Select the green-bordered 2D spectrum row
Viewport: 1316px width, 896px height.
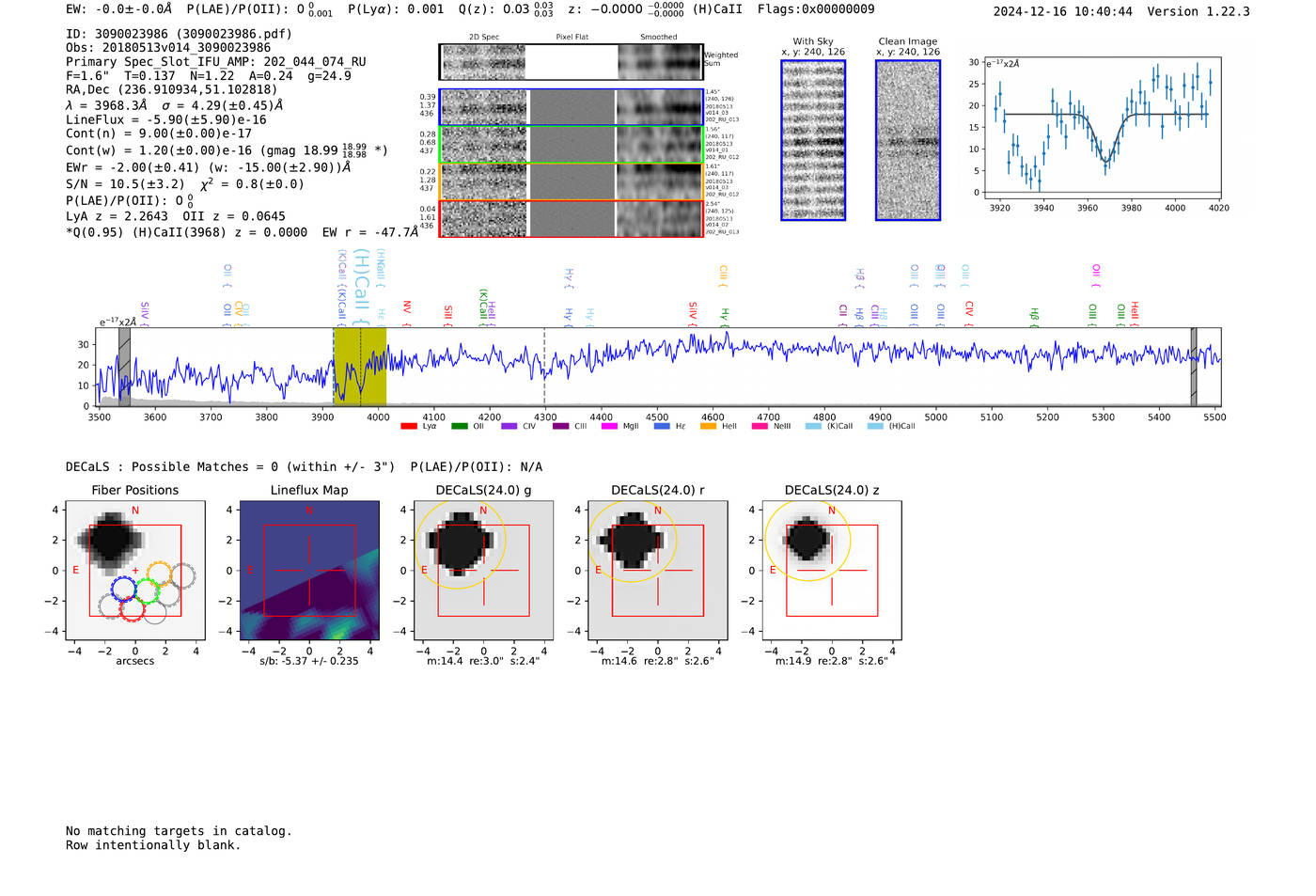point(571,144)
